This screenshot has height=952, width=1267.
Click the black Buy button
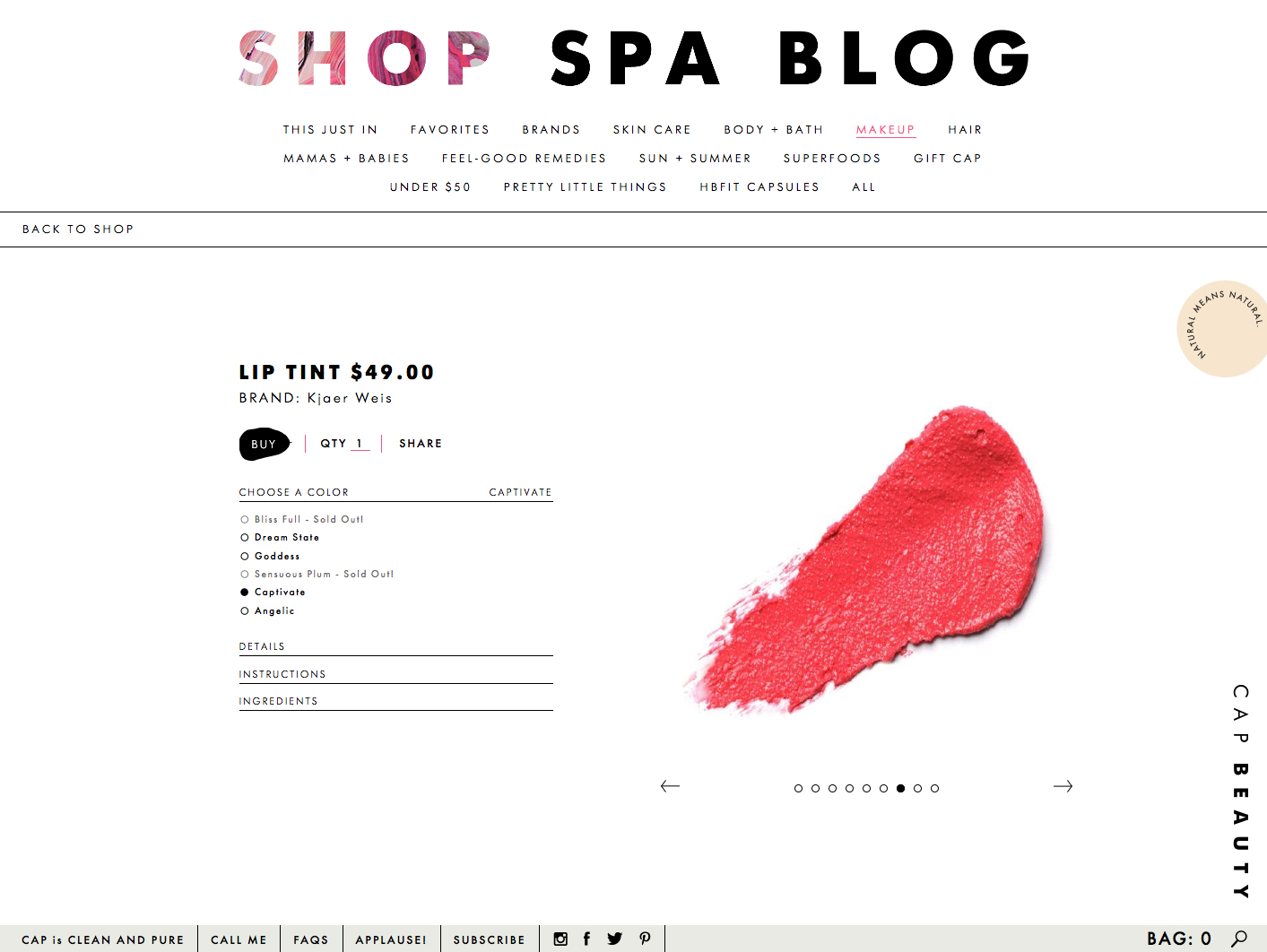pos(265,445)
